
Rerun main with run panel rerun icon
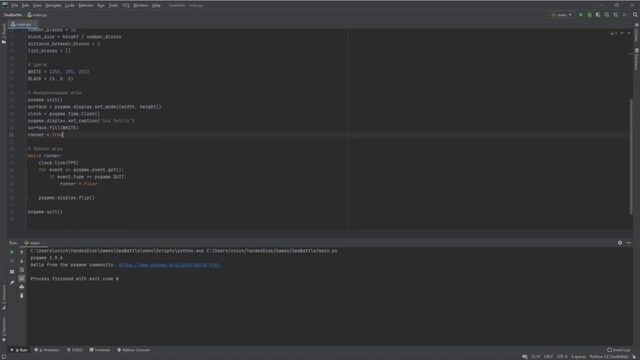click(12, 252)
